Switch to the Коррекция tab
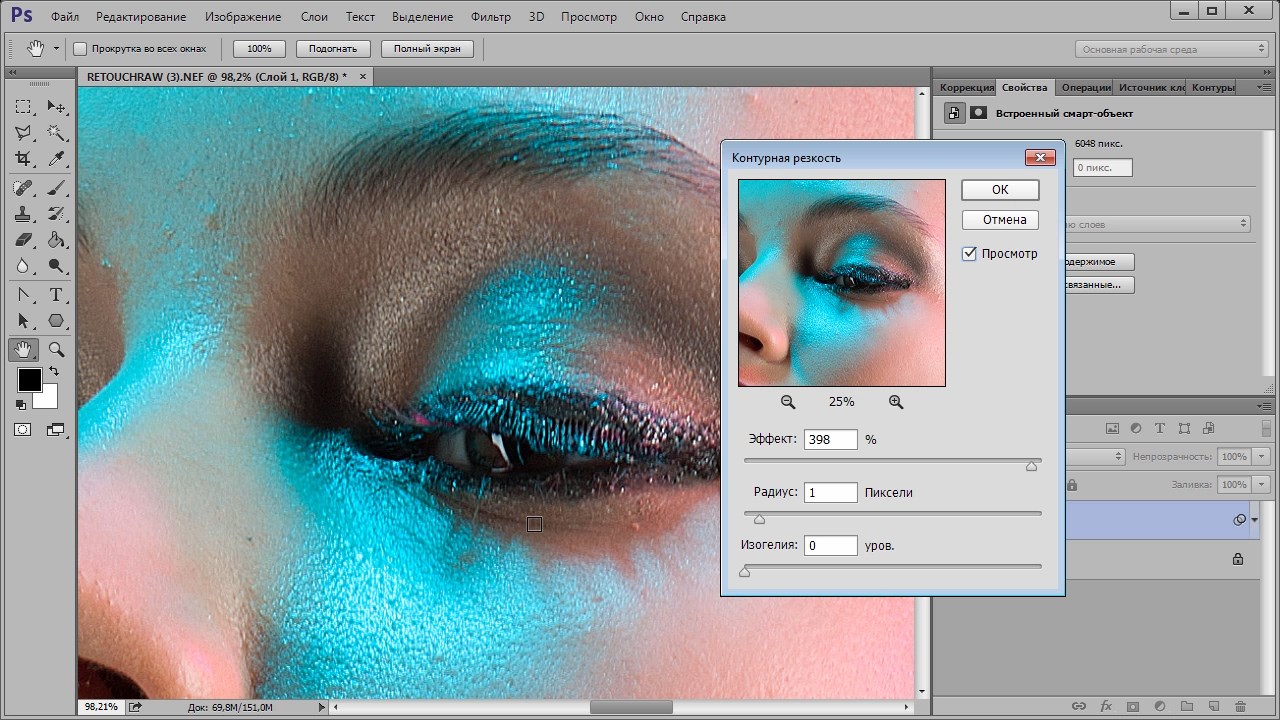 point(967,87)
